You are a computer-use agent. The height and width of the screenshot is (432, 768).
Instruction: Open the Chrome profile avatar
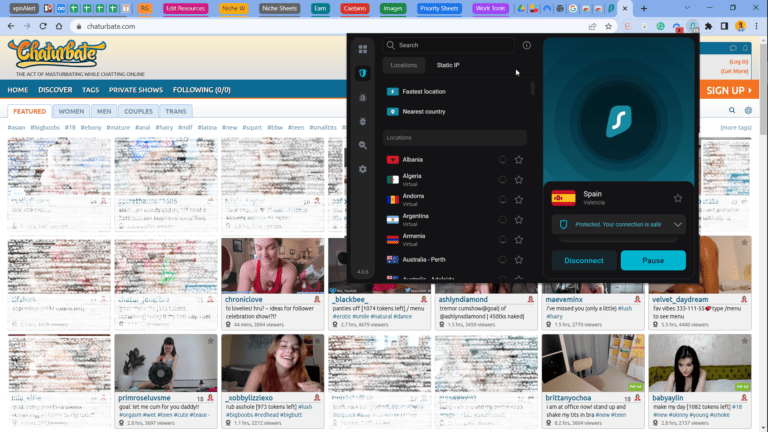tap(741, 26)
